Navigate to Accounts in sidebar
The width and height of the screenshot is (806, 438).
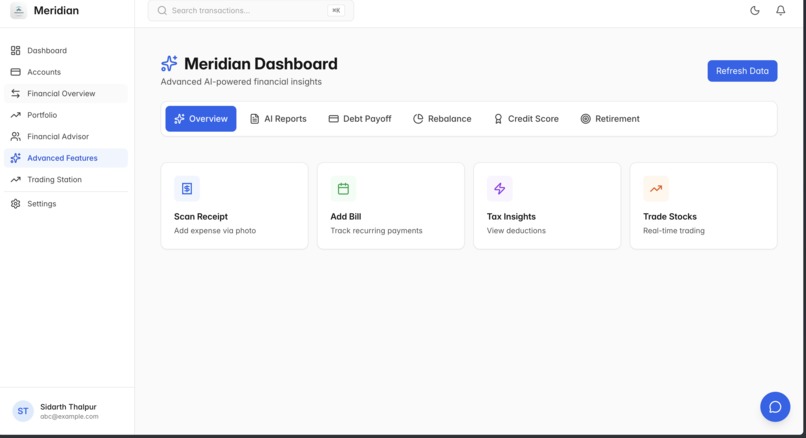66,72
